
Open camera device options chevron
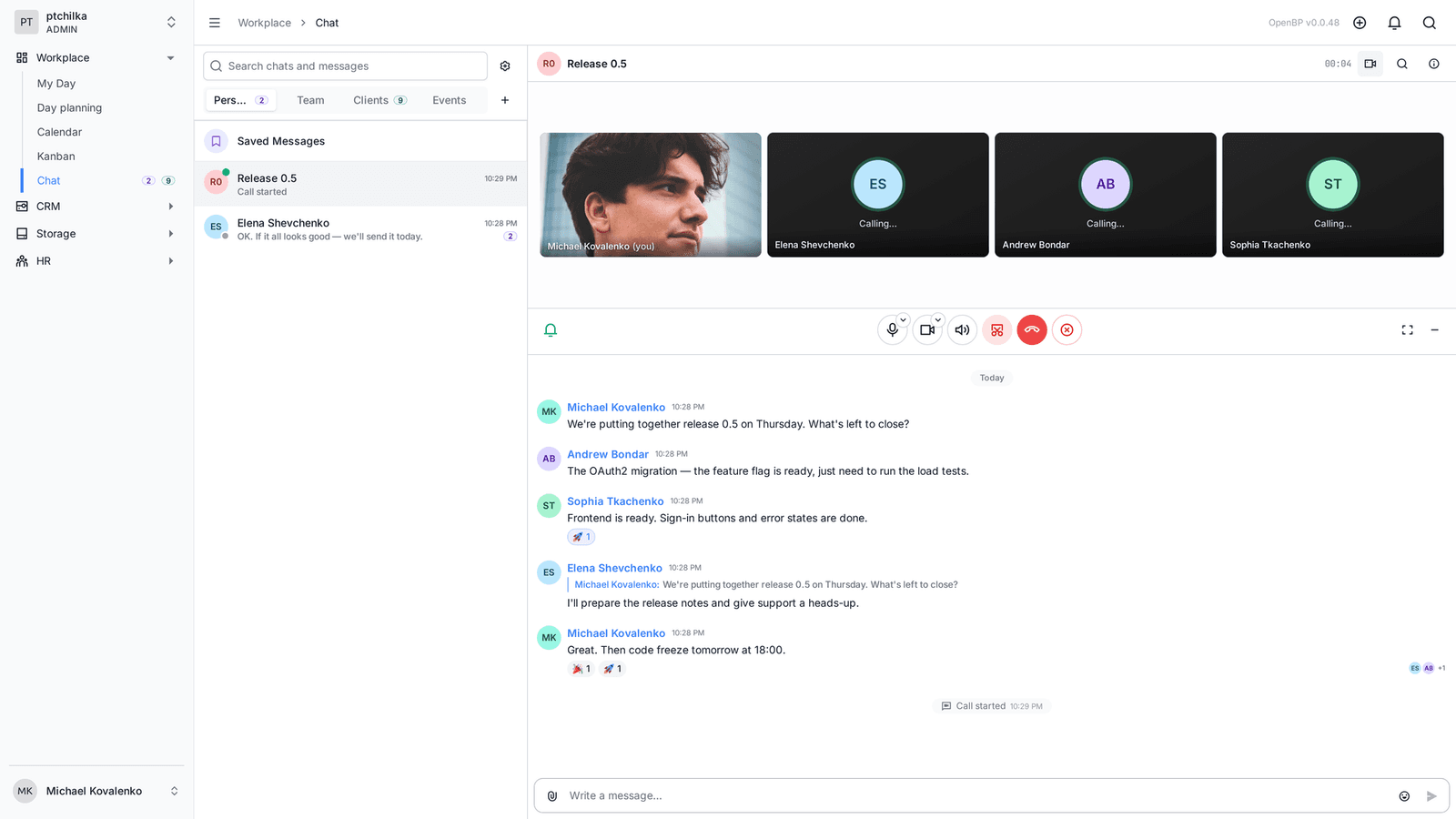[937, 319]
